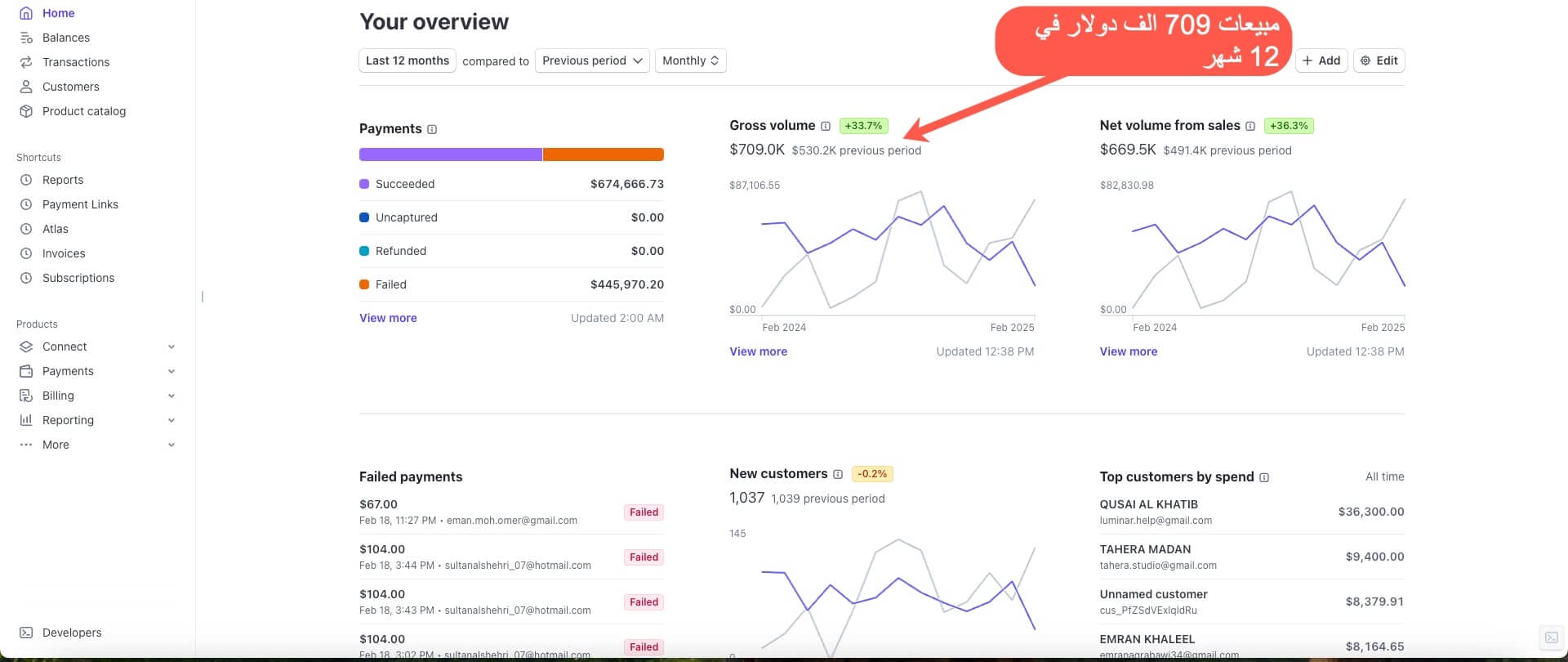Screen dimensions: 1568x662
Task: Expand the More products menu
Action: tap(171, 445)
